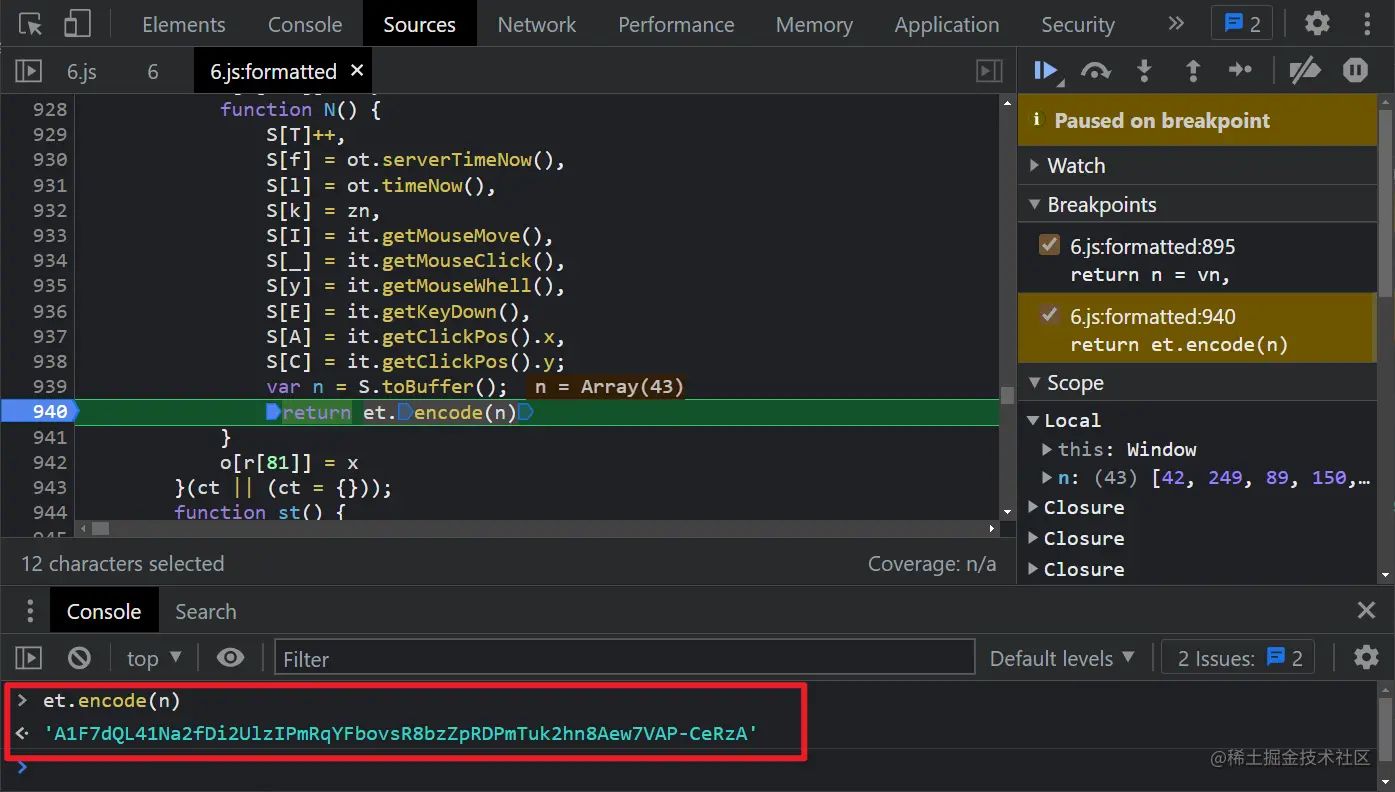Image resolution: width=1395 pixels, height=792 pixels.
Task: Toggle the device toolbar icon
Action: click(77, 24)
